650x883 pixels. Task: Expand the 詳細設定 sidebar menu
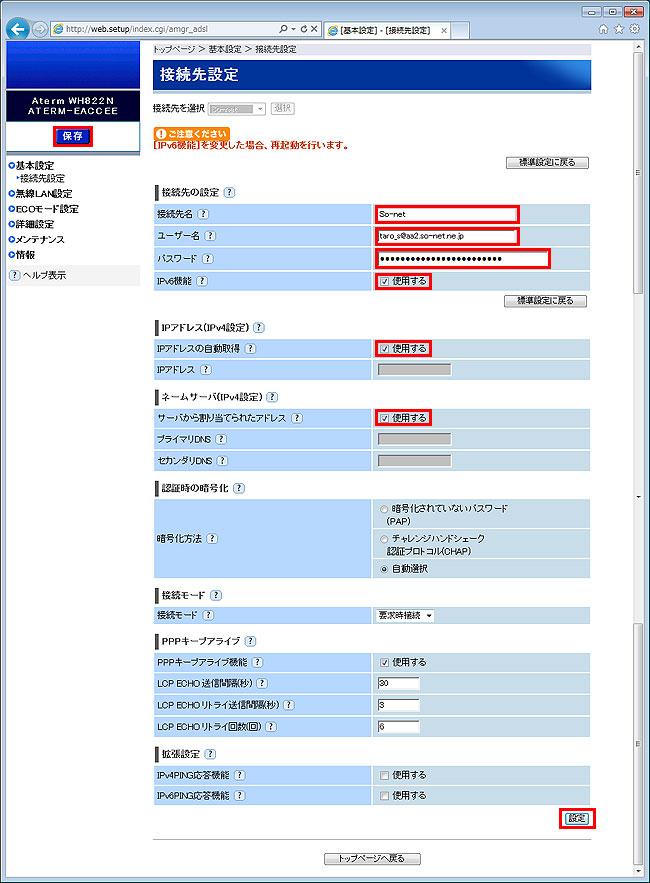coord(34,224)
